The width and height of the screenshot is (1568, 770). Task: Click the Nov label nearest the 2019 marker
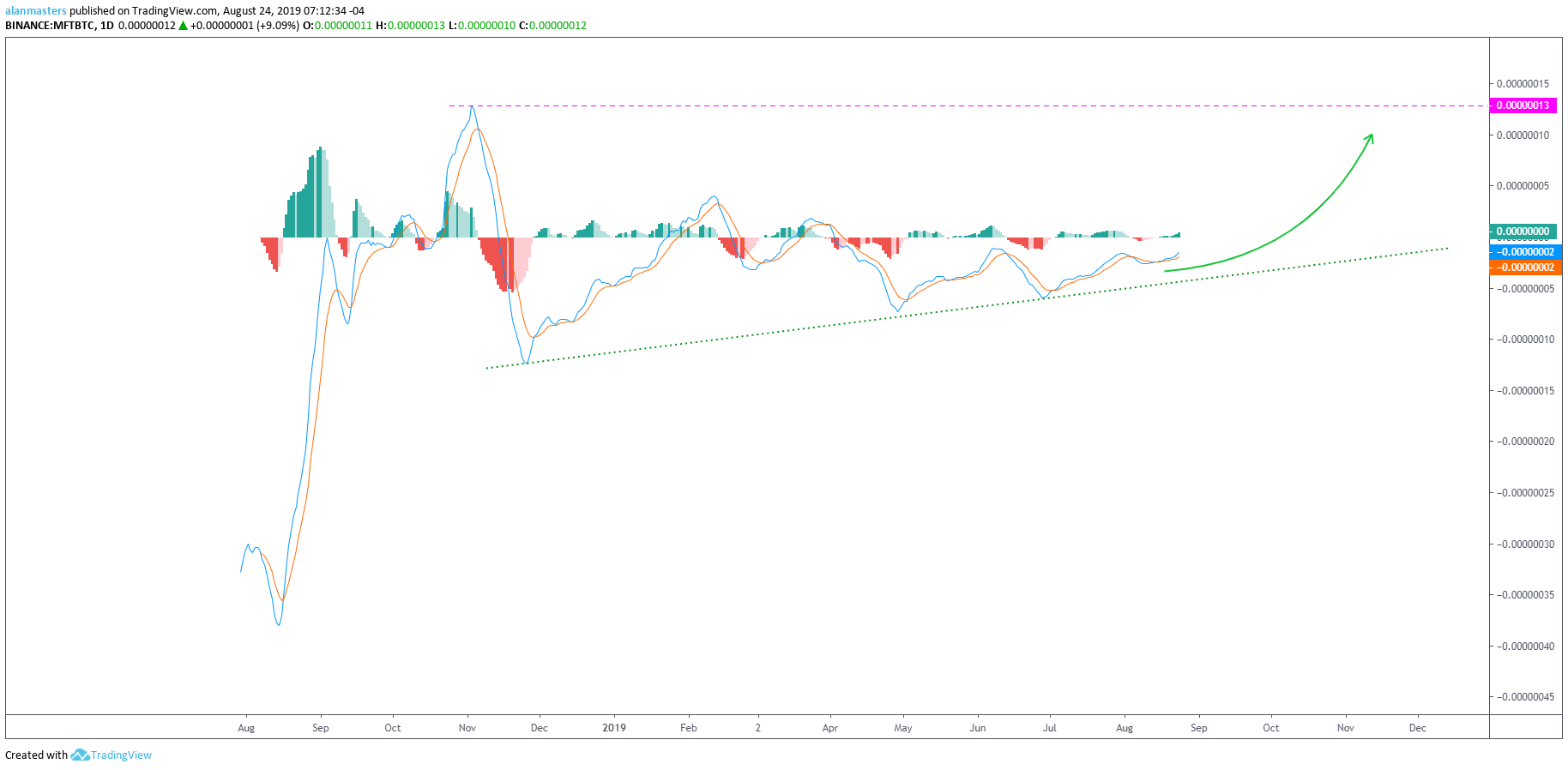click(x=467, y=728)
